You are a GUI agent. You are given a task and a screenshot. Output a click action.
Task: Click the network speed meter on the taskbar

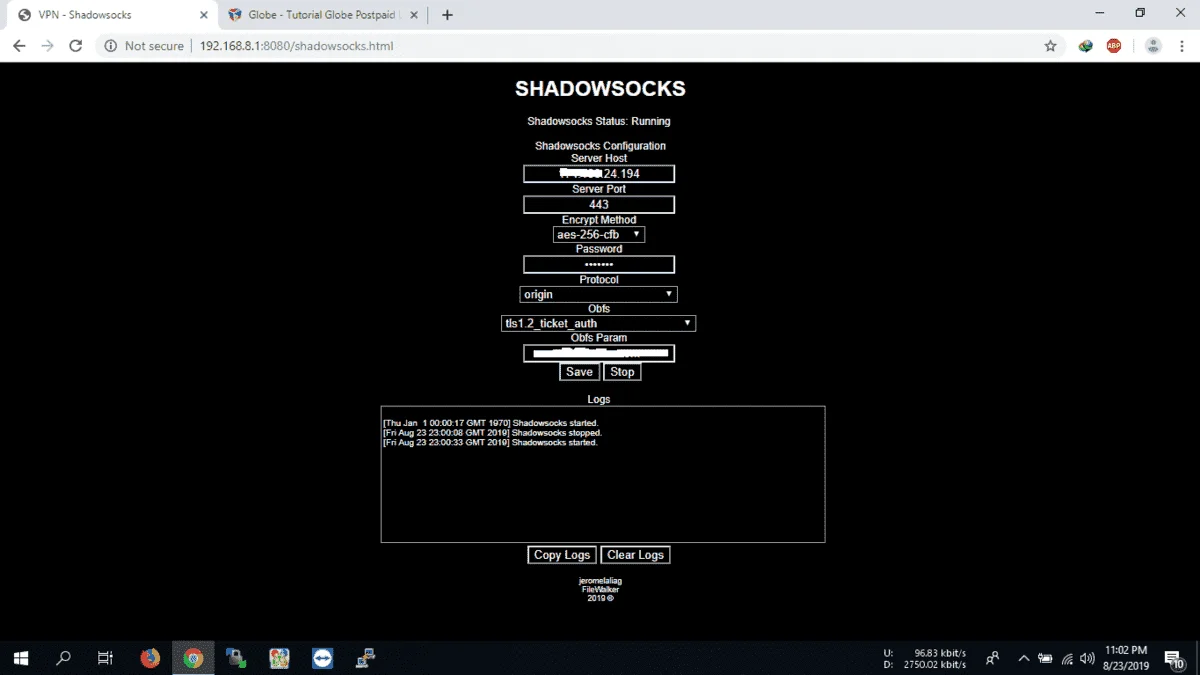925,658
